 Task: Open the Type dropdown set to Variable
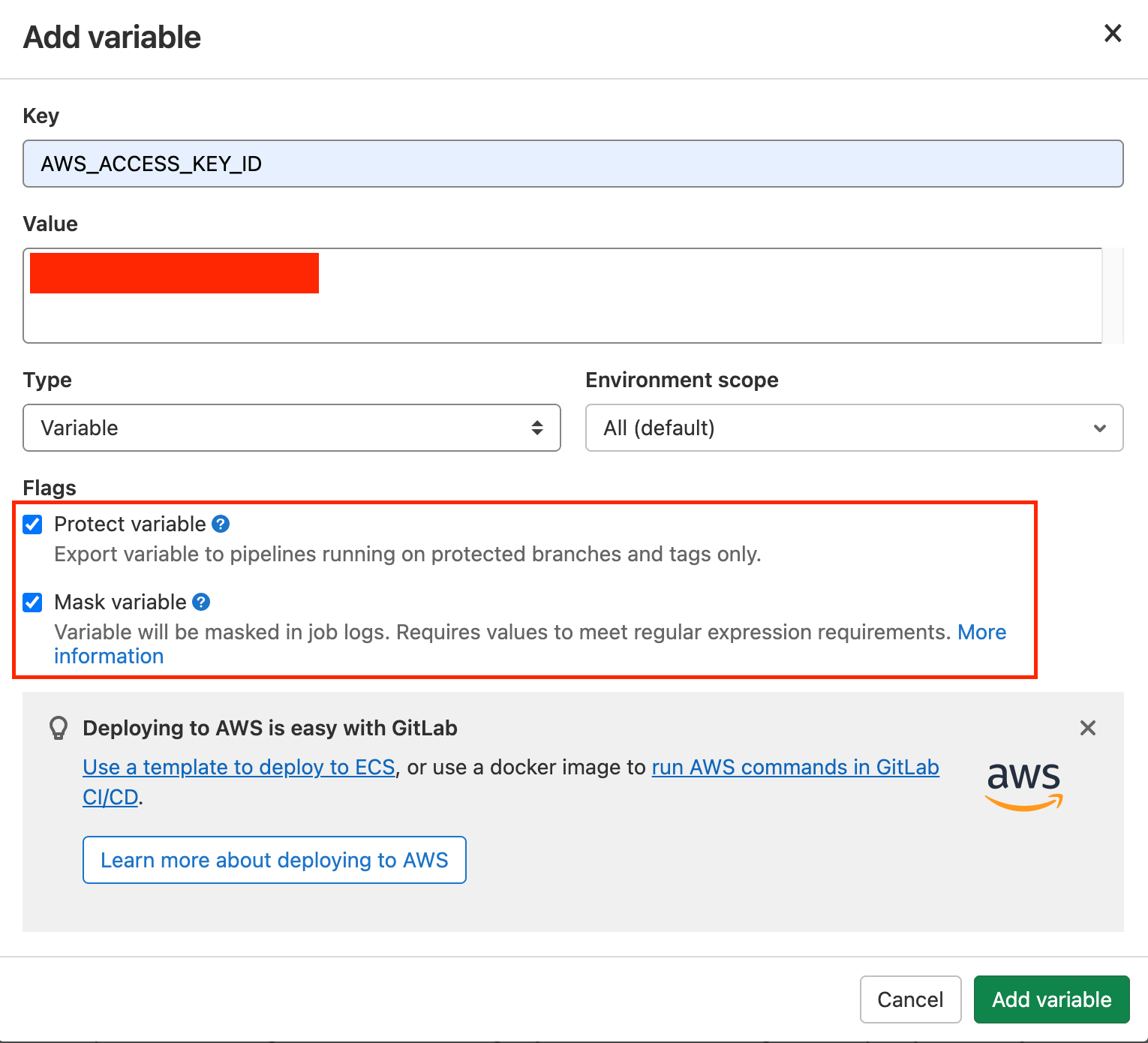click(292, 428)
